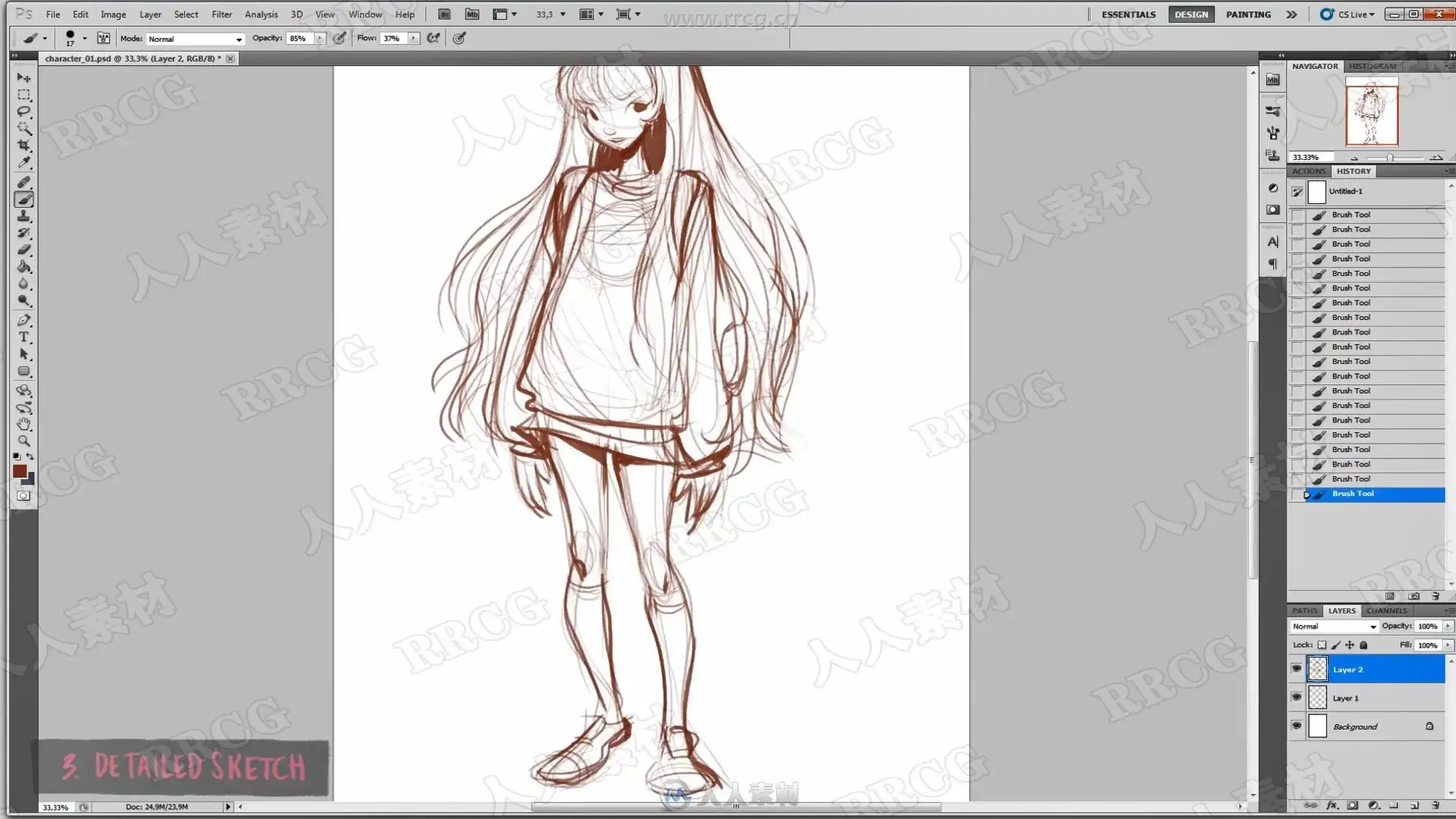Hide the Layer 1 layer
This screenshot has height=819, width=1456.
click(x=1296, y=698)
